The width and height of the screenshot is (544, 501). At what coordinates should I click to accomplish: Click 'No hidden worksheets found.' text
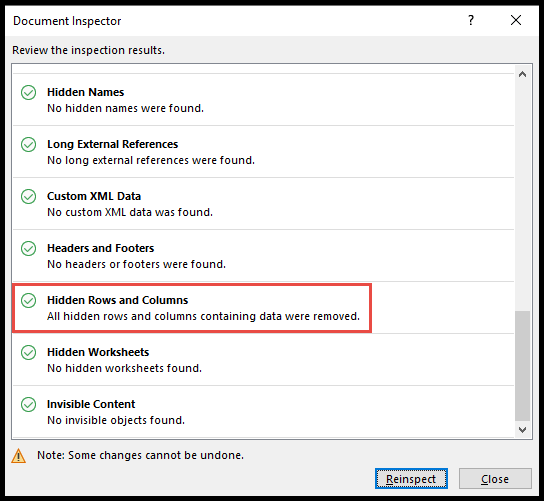[x=124, y=368]
